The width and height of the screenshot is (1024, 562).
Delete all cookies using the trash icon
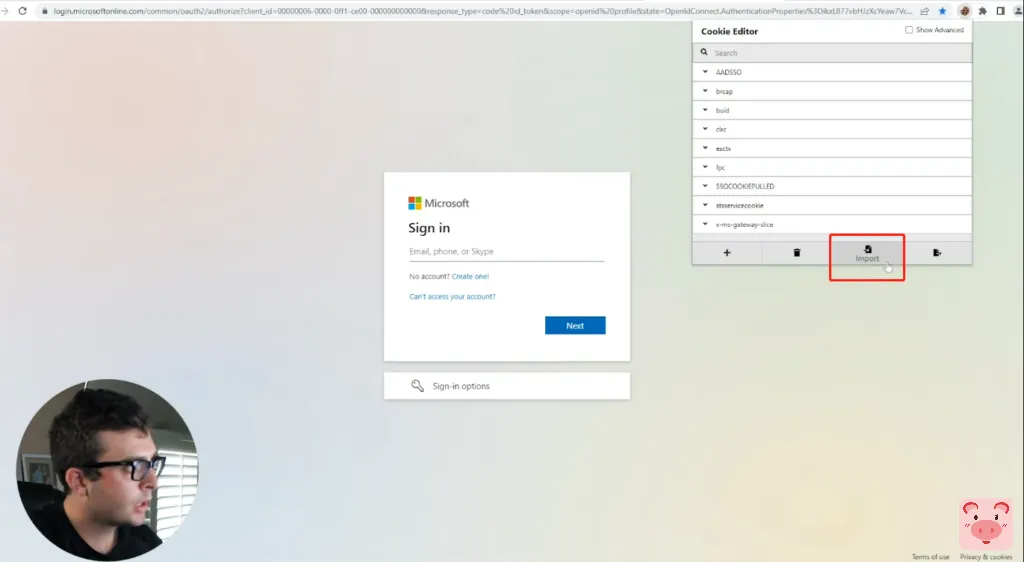797,253
